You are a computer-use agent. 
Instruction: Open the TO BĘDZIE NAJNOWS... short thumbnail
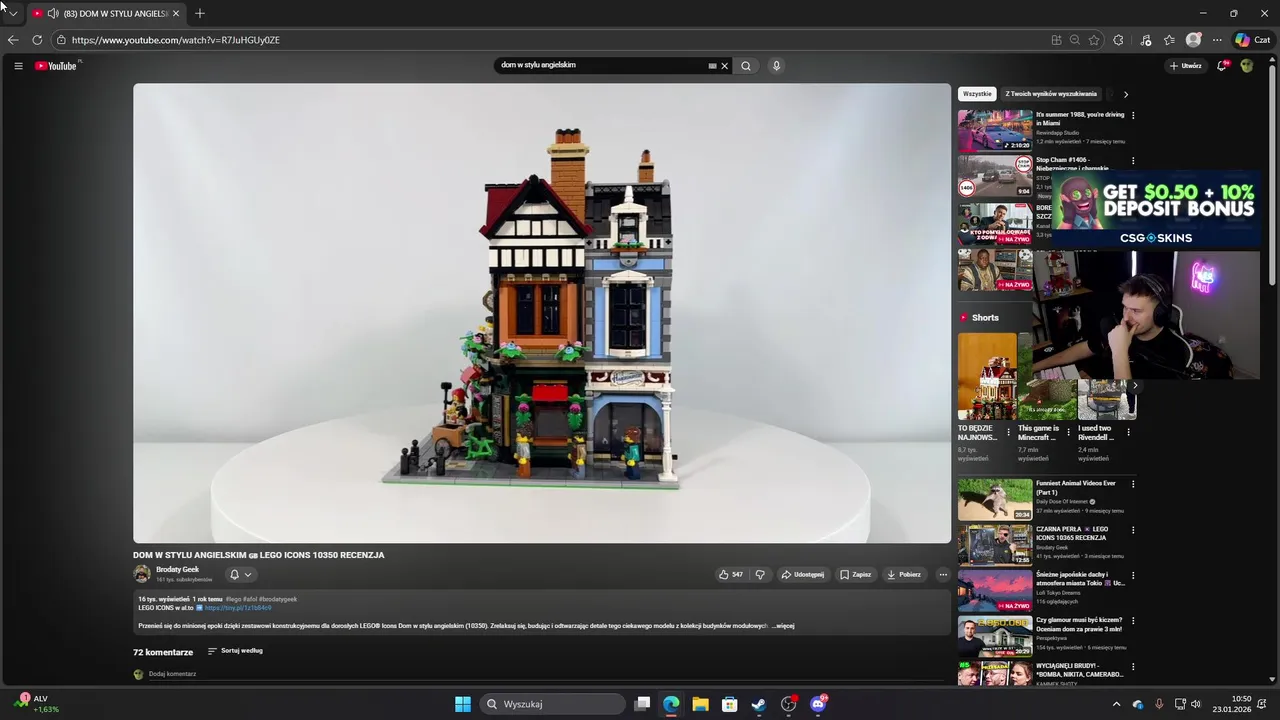point(987,377)
